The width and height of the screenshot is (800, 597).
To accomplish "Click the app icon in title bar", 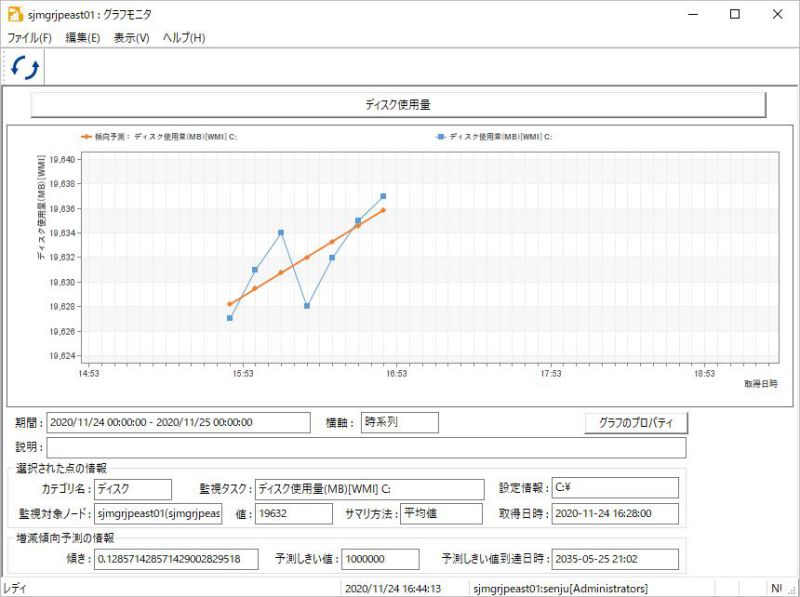I will [x=15, y=14].
